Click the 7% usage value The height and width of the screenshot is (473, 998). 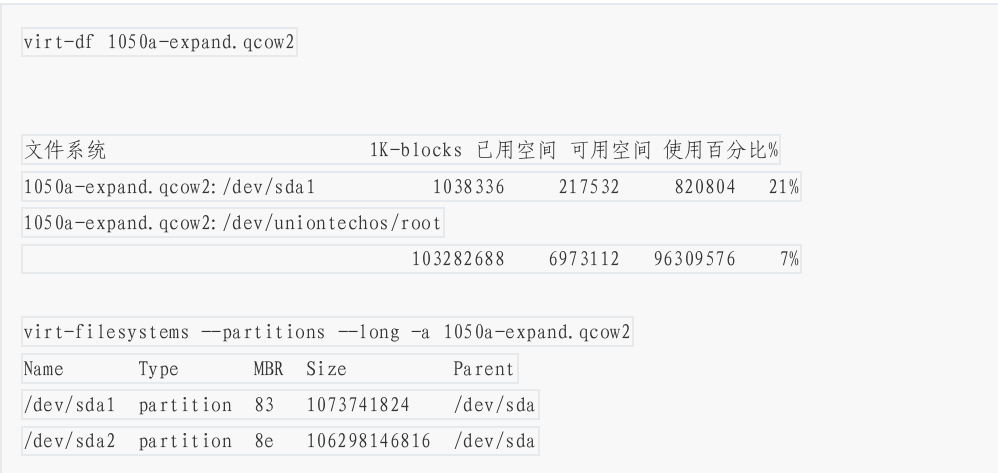[789, 259]
